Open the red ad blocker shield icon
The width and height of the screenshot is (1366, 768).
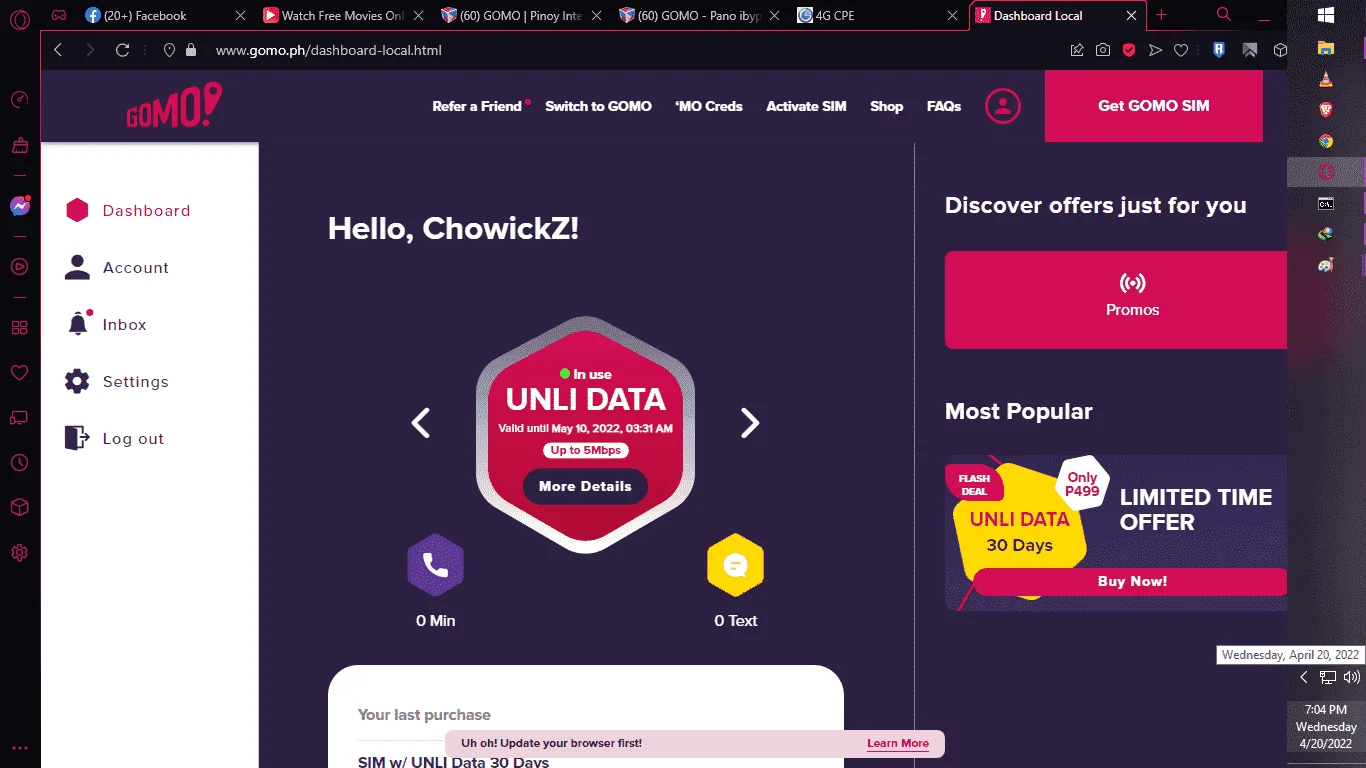(1129, 50)
